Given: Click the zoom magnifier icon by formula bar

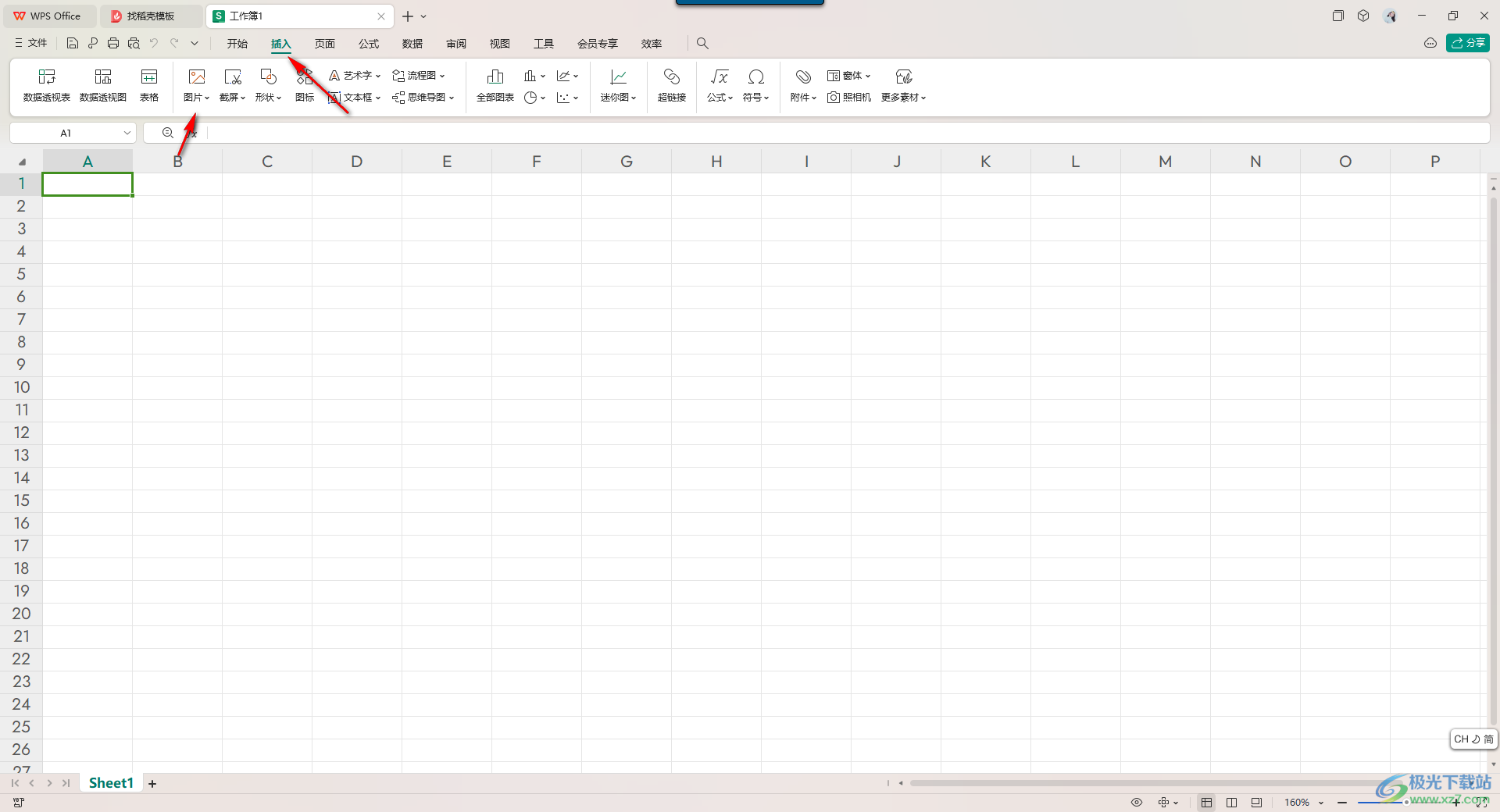Looking at the screenshot, I should [167, 134].
